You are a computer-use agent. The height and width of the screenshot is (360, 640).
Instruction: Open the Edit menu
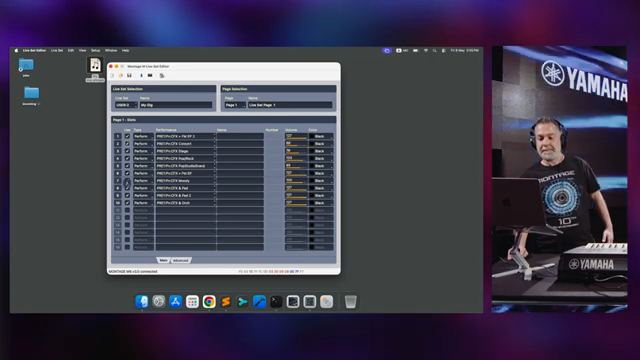pyautogui.click(x=71, y=51)
